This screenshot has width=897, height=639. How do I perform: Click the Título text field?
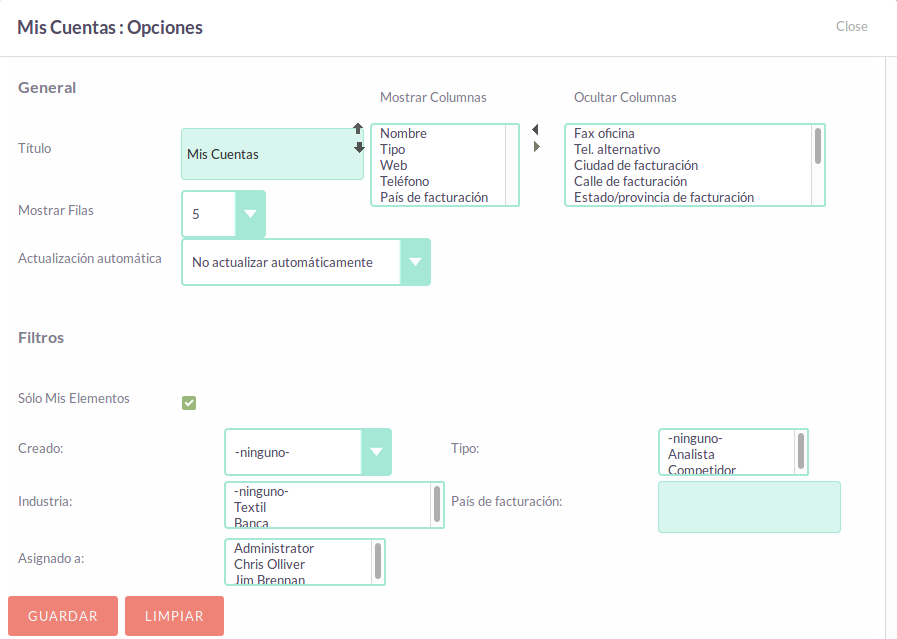click(x=272, y=154)
